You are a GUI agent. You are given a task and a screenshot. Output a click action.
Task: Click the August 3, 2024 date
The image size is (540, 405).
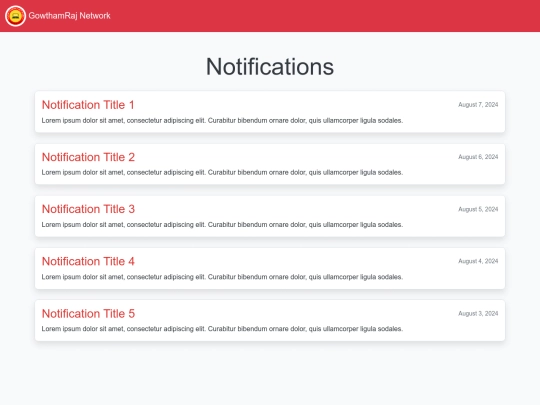(x=478, y=313)
